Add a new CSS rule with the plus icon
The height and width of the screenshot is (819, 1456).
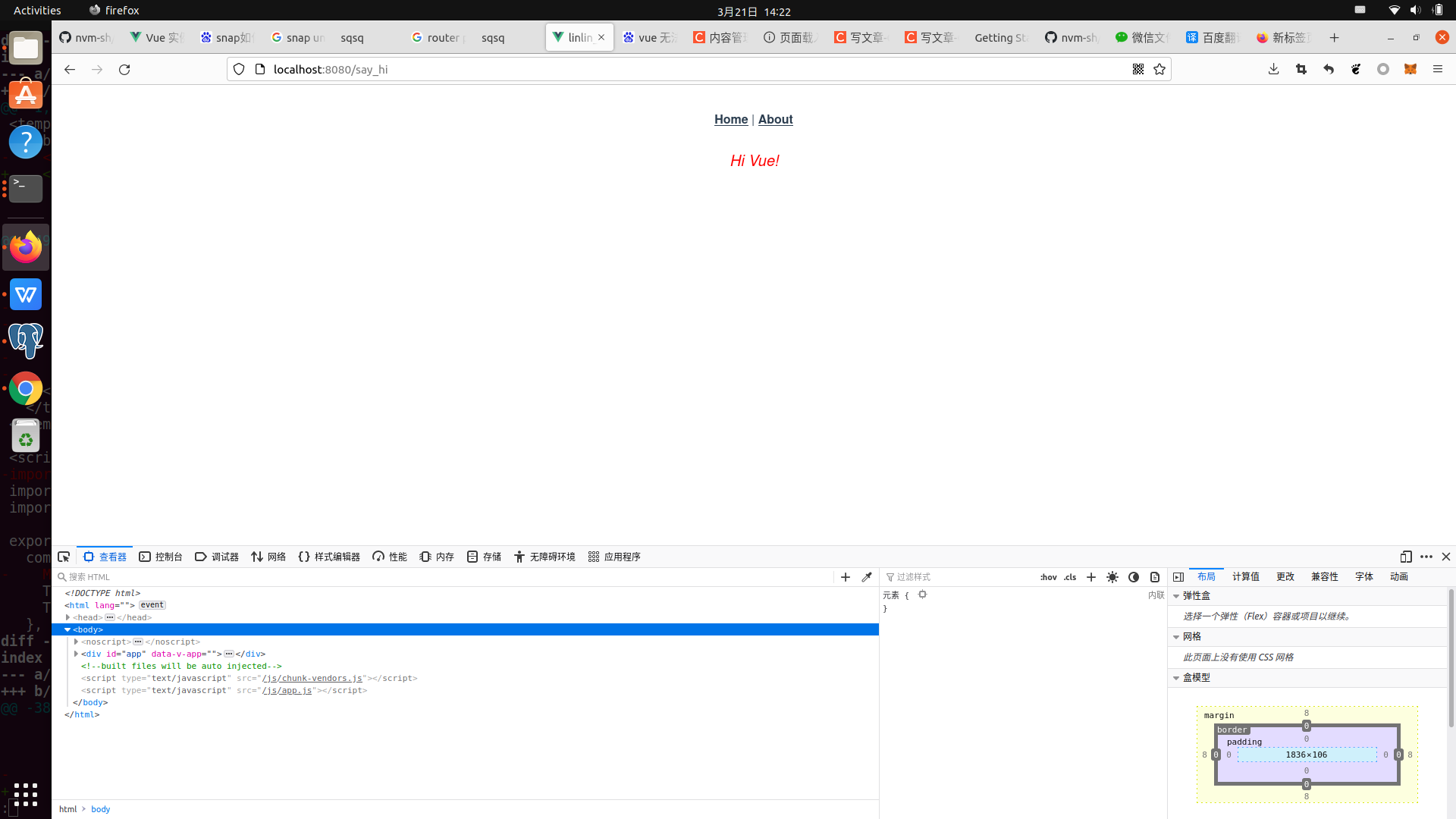pyautogui.click(x=1091, y=577)
